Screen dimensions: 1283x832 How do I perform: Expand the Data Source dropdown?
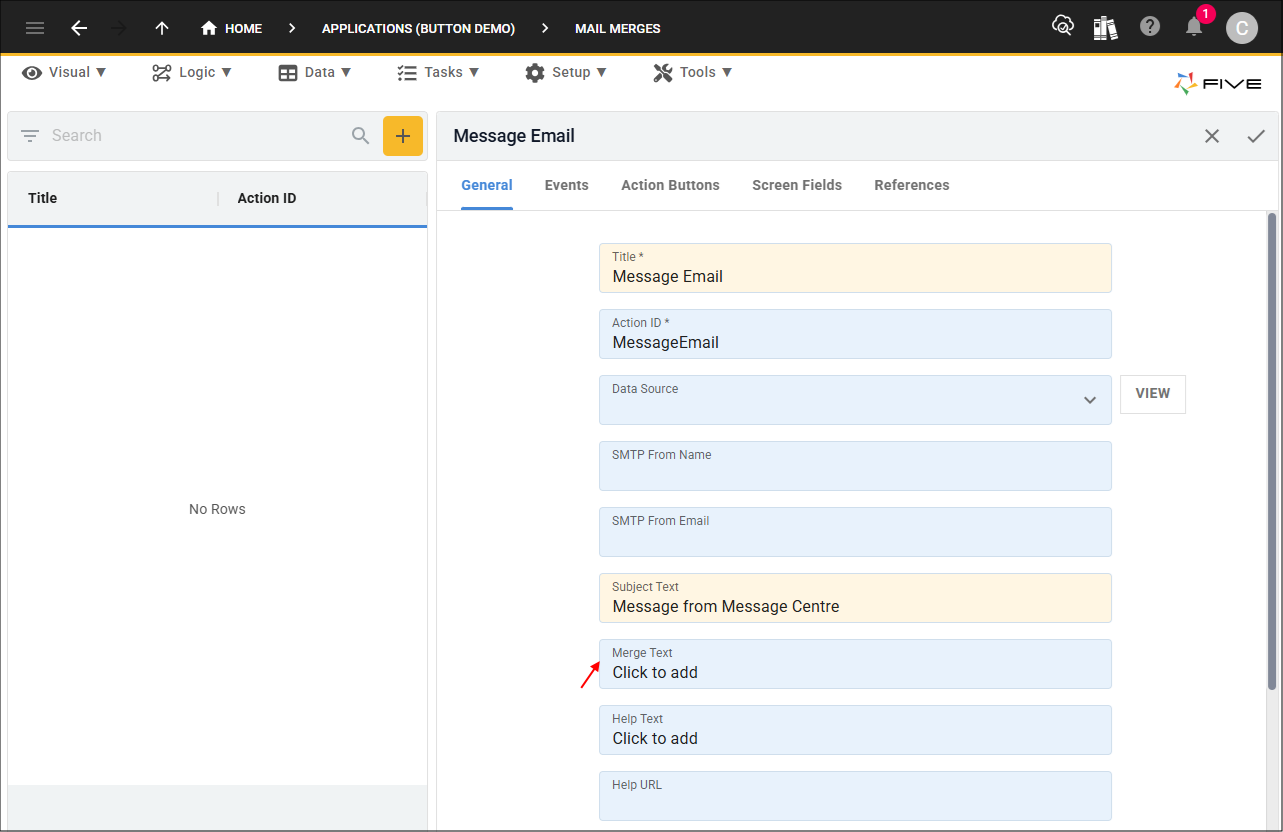pos(1090,400)
